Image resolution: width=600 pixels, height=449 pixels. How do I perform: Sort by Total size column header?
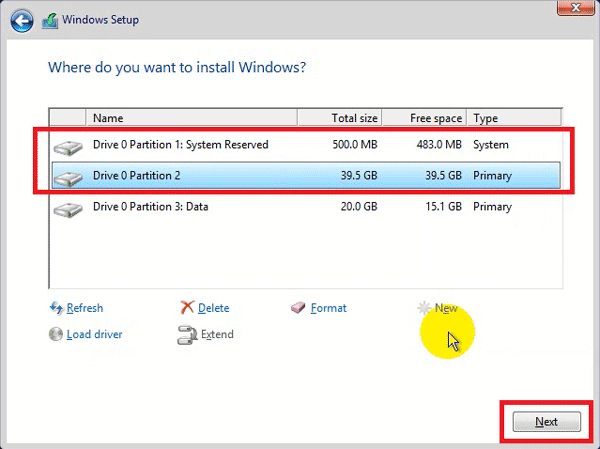click(x=340, y=118)
